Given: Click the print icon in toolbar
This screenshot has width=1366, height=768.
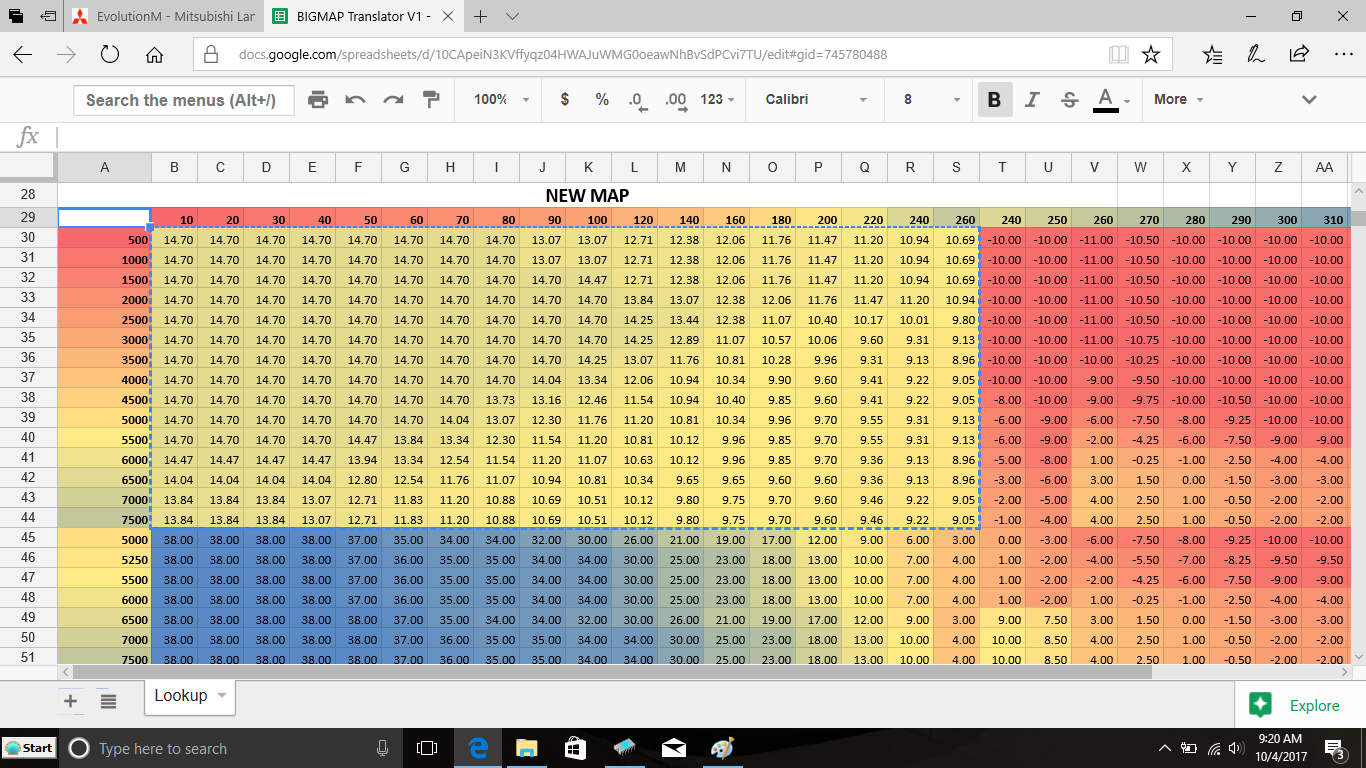Looking at the screenshot, I should pyautogui.click(x=318, y=99).
